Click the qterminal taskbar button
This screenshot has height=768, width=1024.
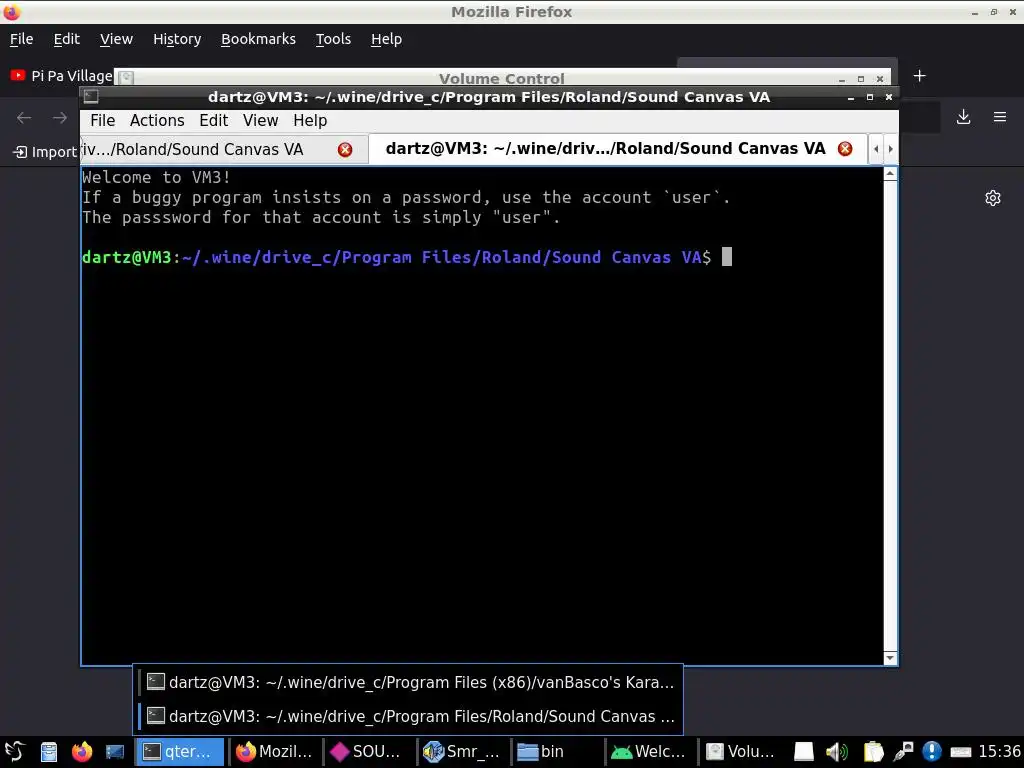[x=180, y=752]
